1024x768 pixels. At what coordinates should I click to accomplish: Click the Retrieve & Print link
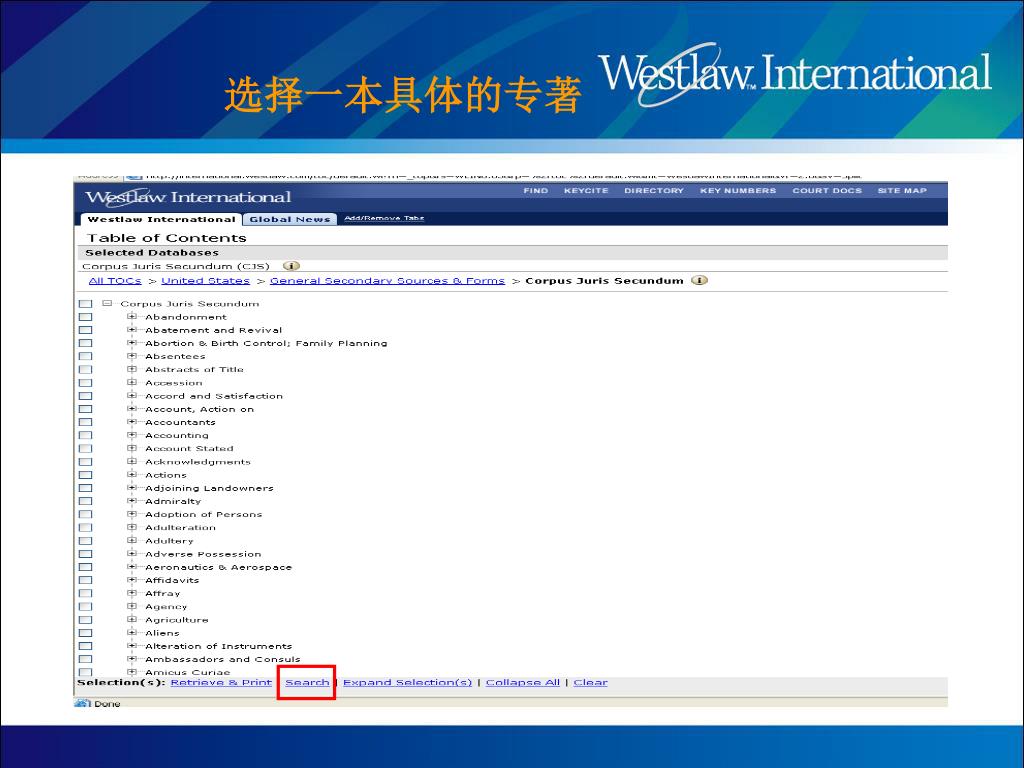tap(221, 683)
